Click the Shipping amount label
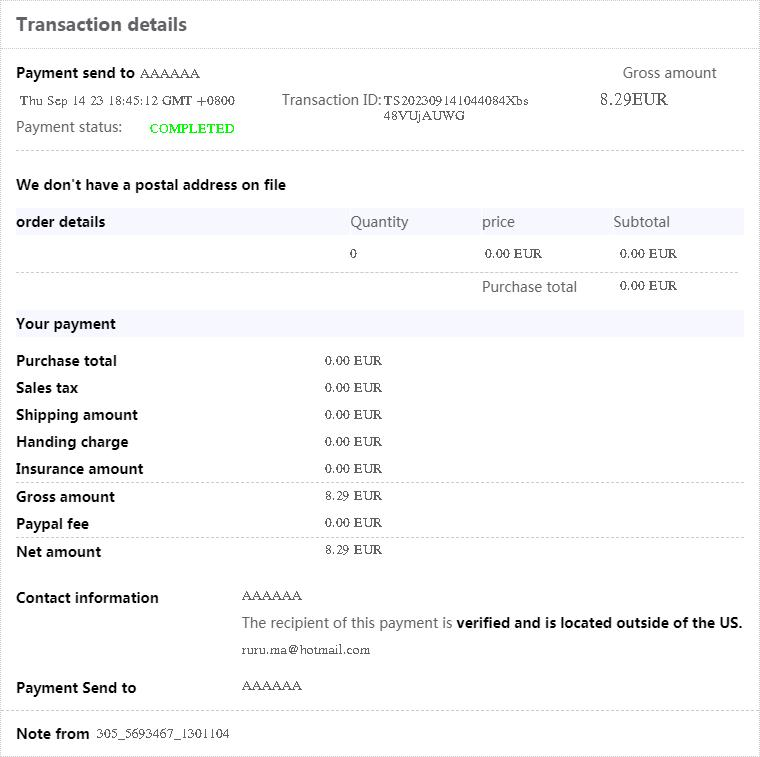 pos(77,415)
